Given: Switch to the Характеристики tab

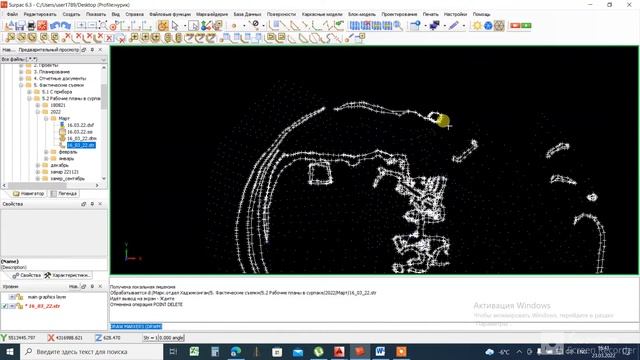Looking at the screenshot, I should tap(68, 275).
